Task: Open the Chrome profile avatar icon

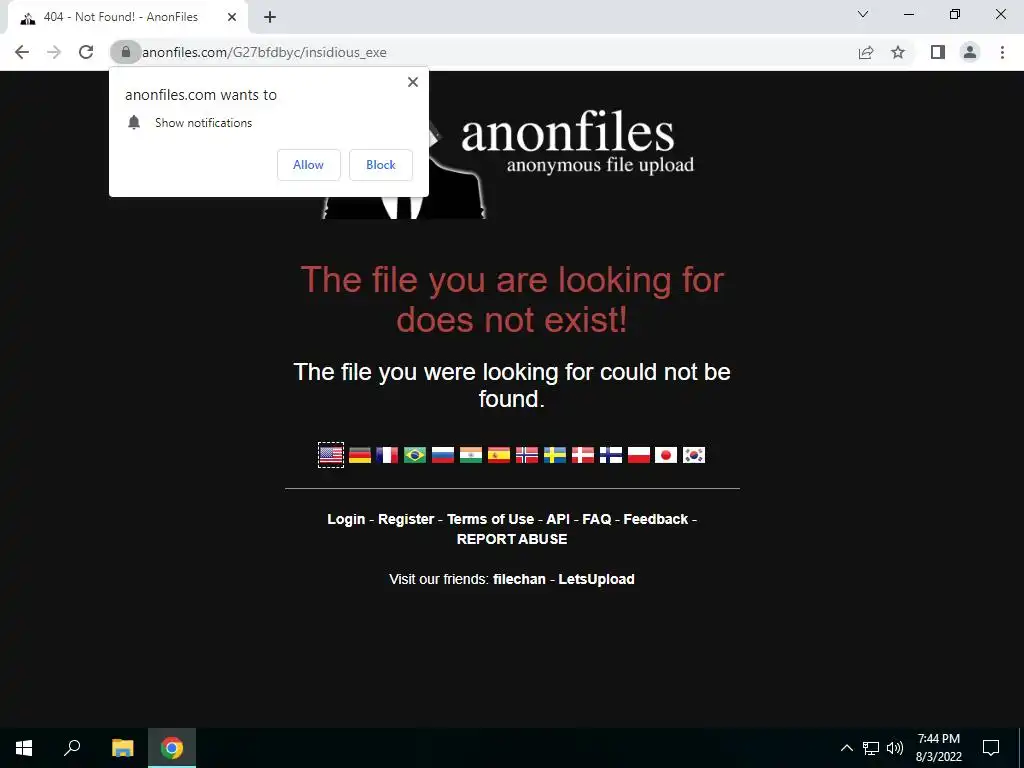Action: click(970, 52)
